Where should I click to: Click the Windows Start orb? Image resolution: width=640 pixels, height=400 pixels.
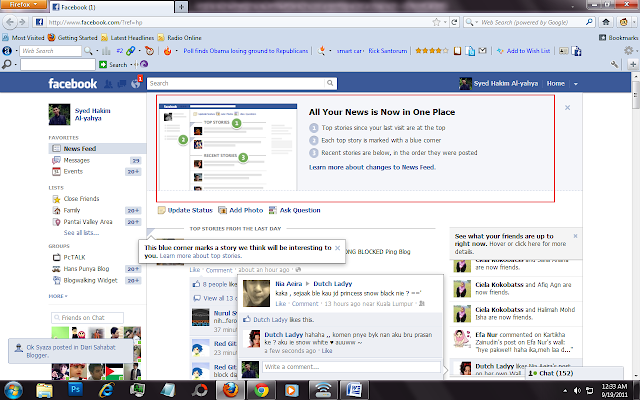click(13, 390)
